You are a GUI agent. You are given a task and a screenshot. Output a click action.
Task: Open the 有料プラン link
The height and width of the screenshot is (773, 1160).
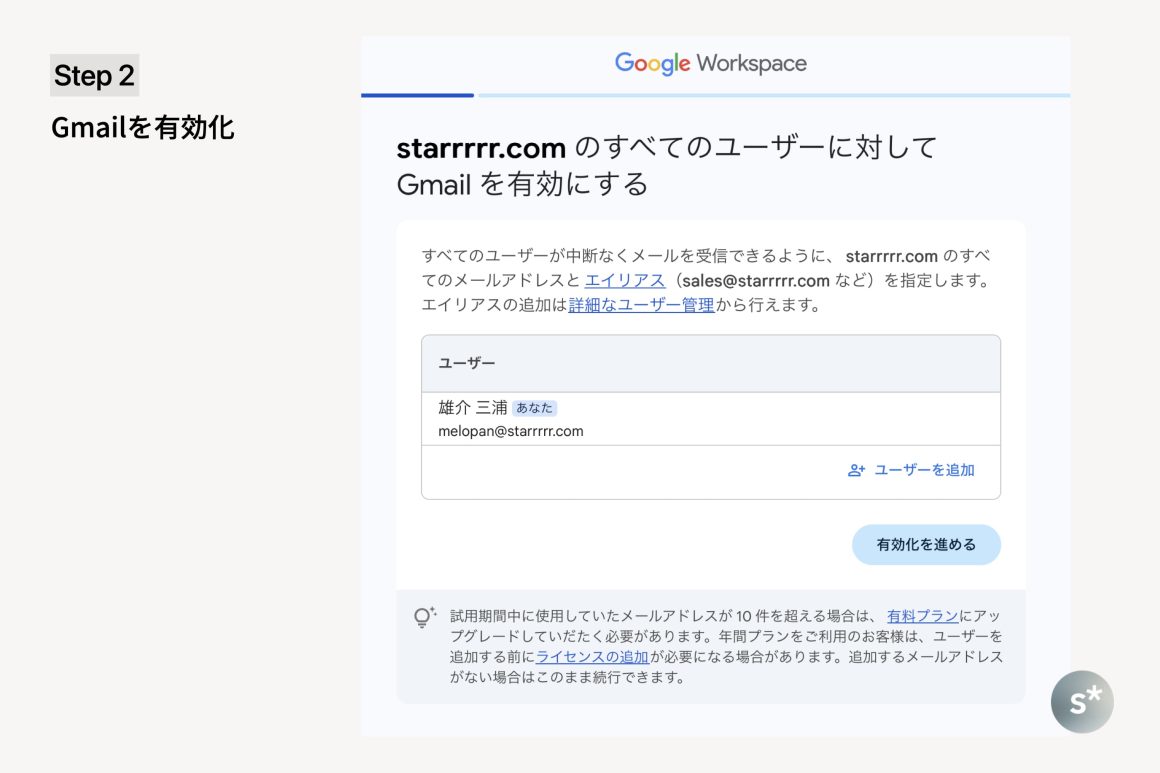tap(923, 616)
